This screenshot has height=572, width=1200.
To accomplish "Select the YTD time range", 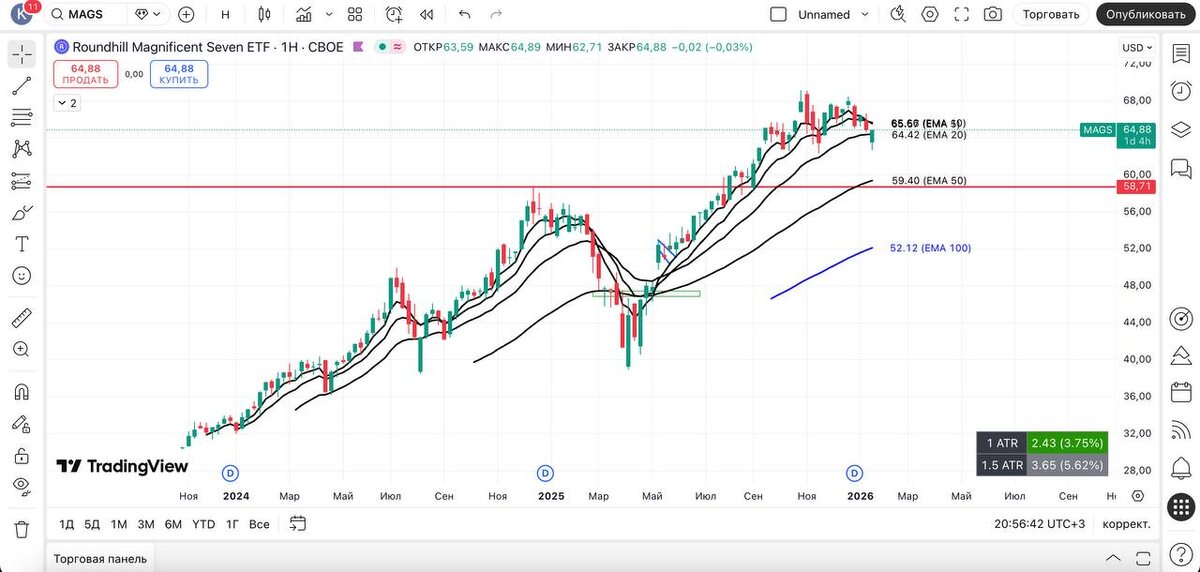I will tap(203, 524).
